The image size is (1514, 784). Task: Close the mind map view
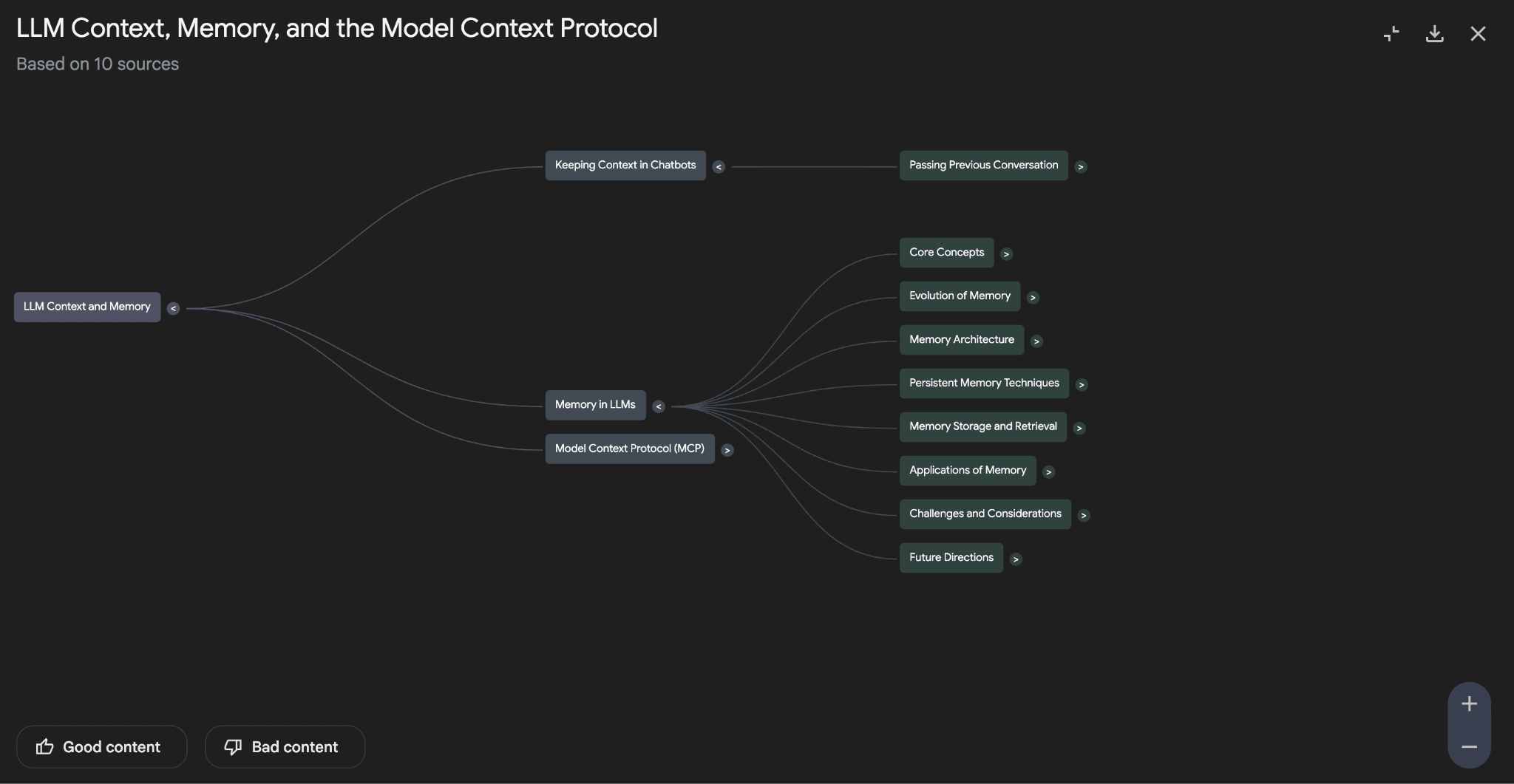click(x=1478, y=34)
